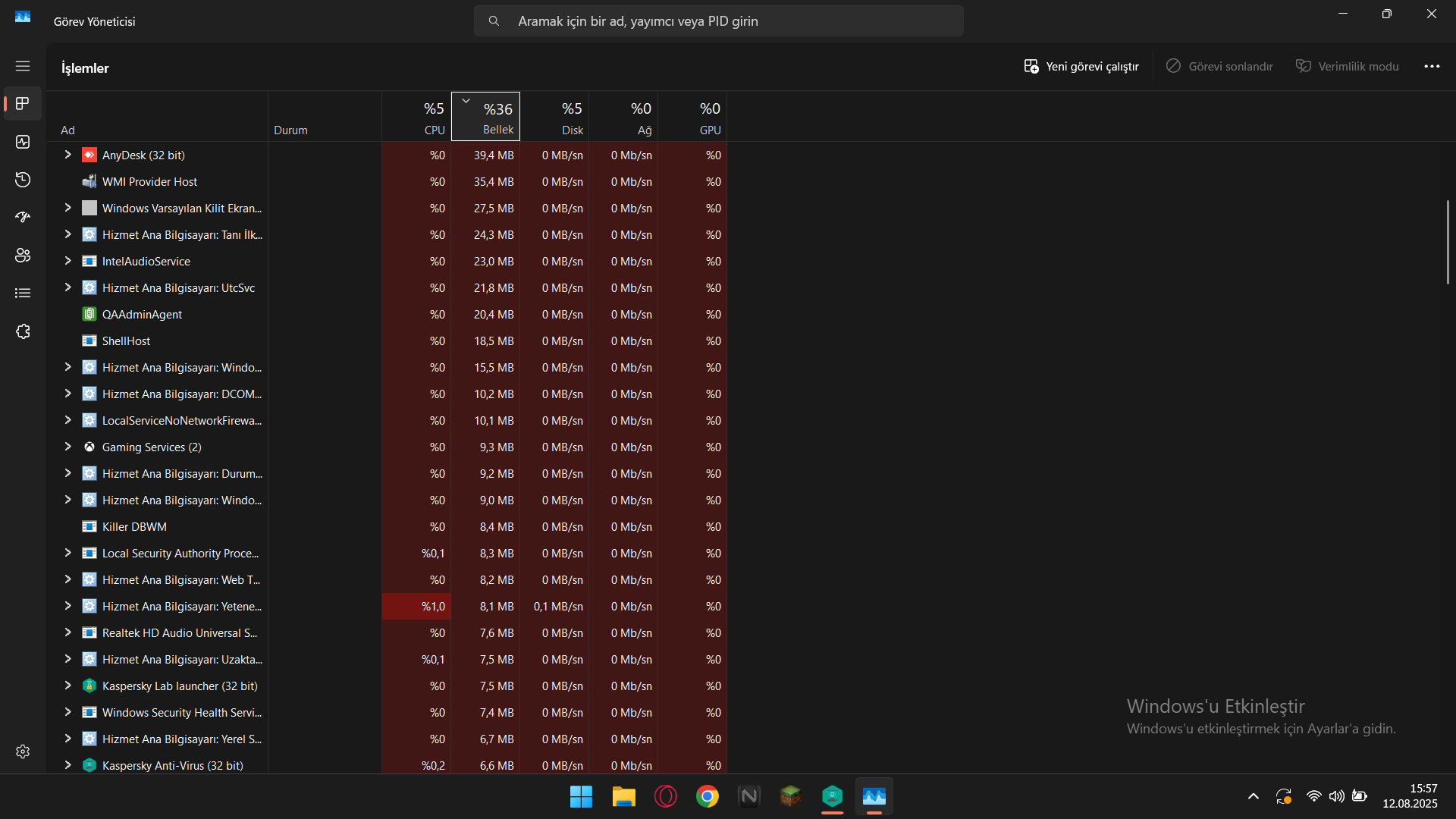Open Task Manager settings gear

23,752
